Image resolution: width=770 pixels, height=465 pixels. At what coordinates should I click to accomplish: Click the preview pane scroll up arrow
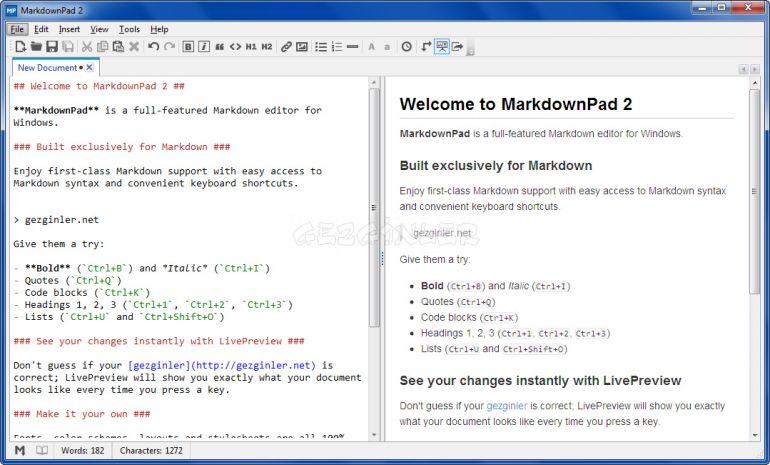(755, 84)
